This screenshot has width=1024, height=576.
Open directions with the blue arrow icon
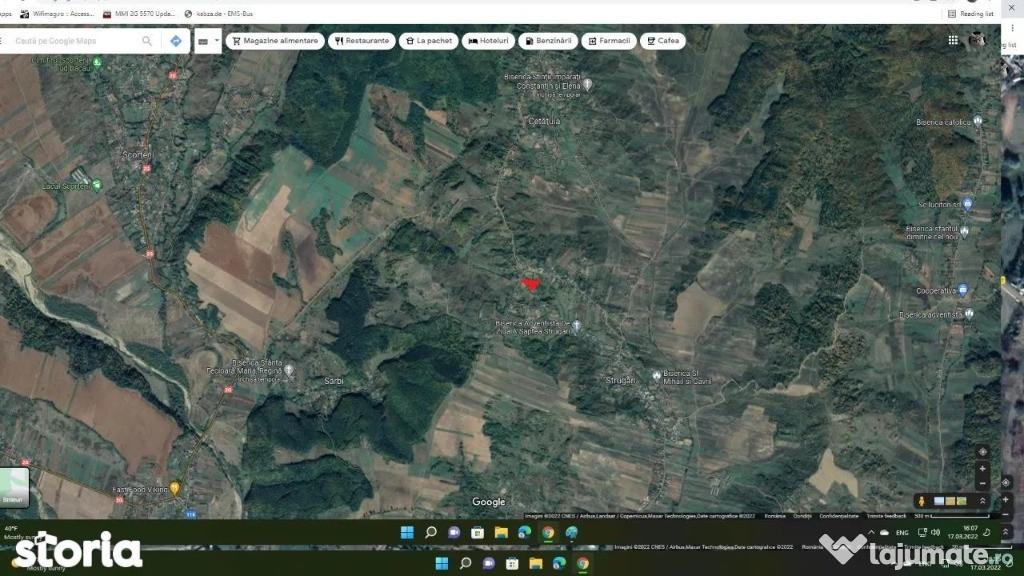(x=176, y=41)
